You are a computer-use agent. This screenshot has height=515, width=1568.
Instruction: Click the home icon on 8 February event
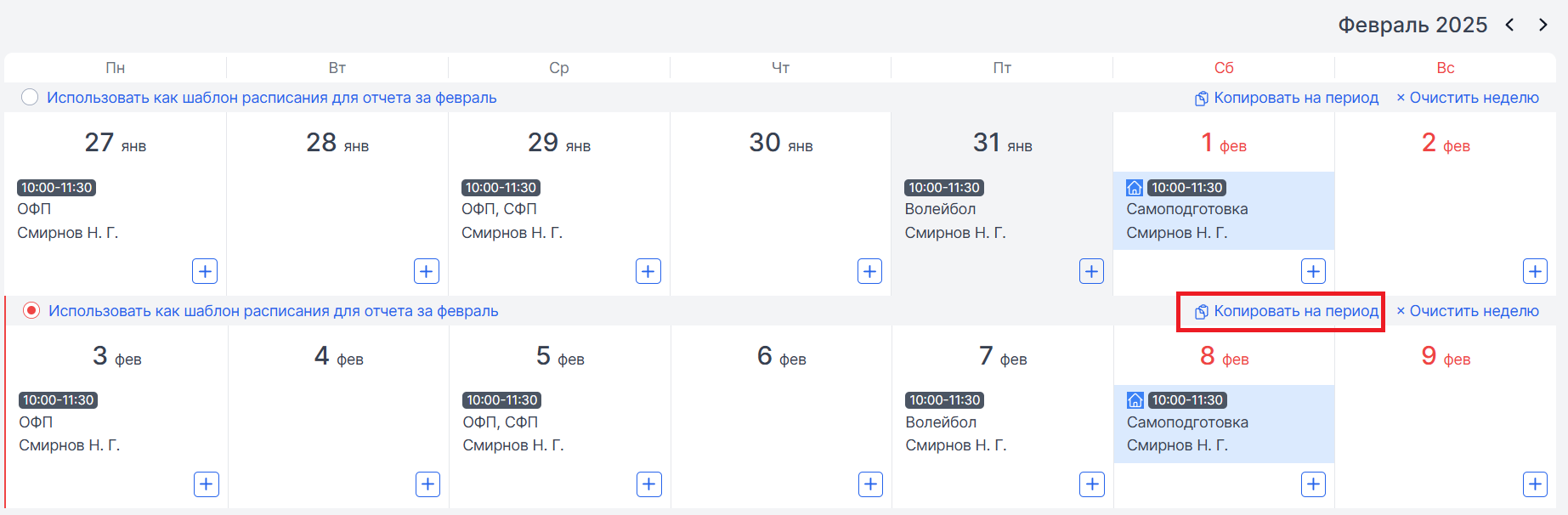click(x=1135, y=400)
